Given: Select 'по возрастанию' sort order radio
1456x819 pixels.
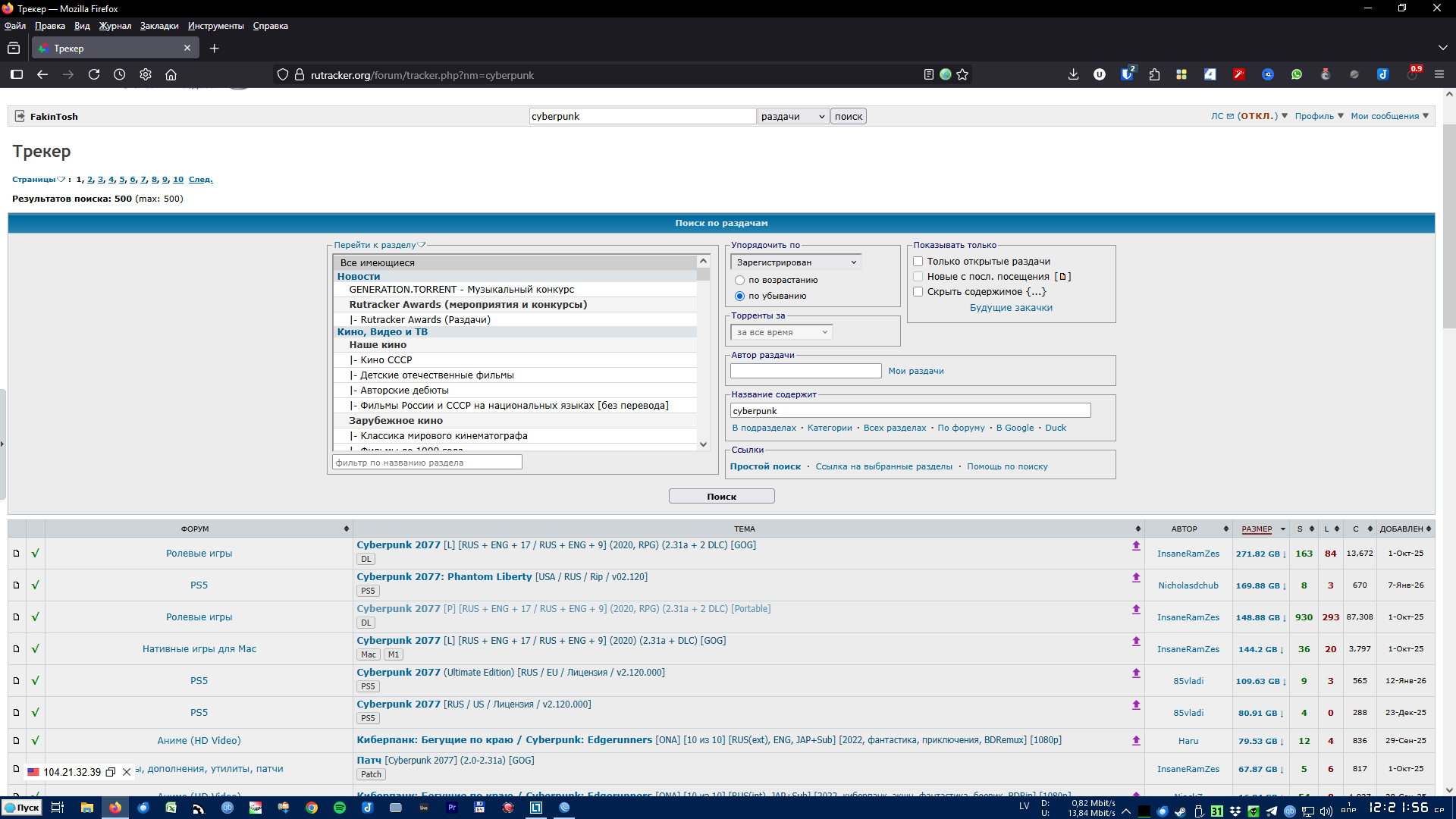Looking at the screenshot, I should (x=739, y=281).
